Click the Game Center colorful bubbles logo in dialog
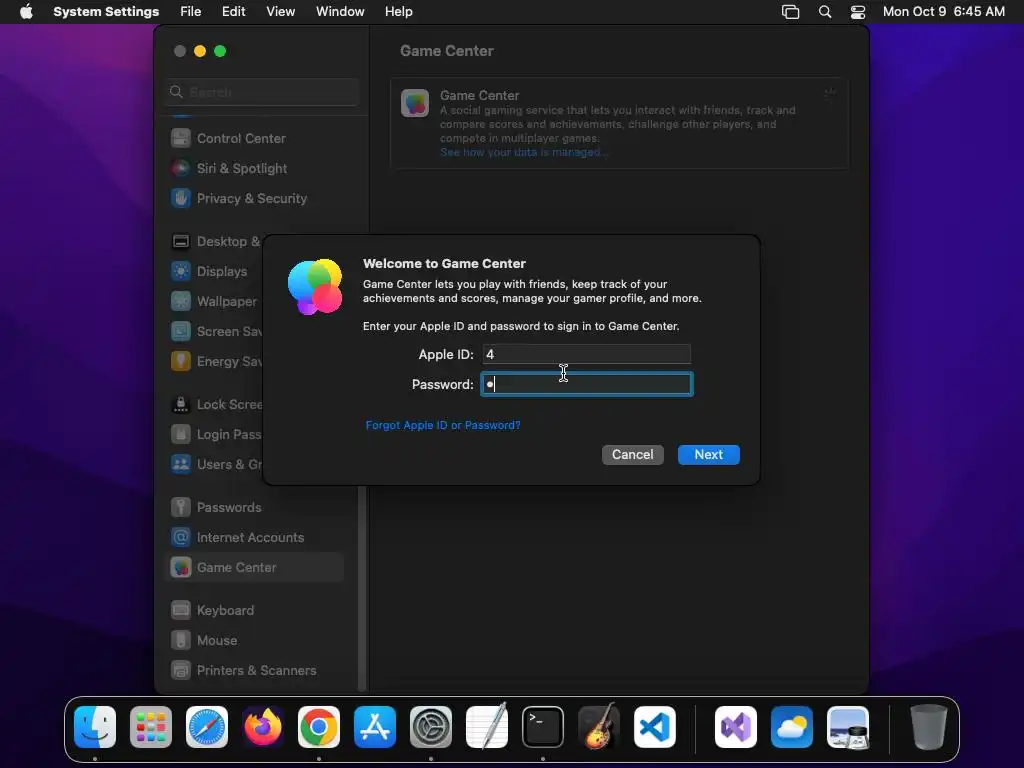1024x768 pixels. point(315,287)
